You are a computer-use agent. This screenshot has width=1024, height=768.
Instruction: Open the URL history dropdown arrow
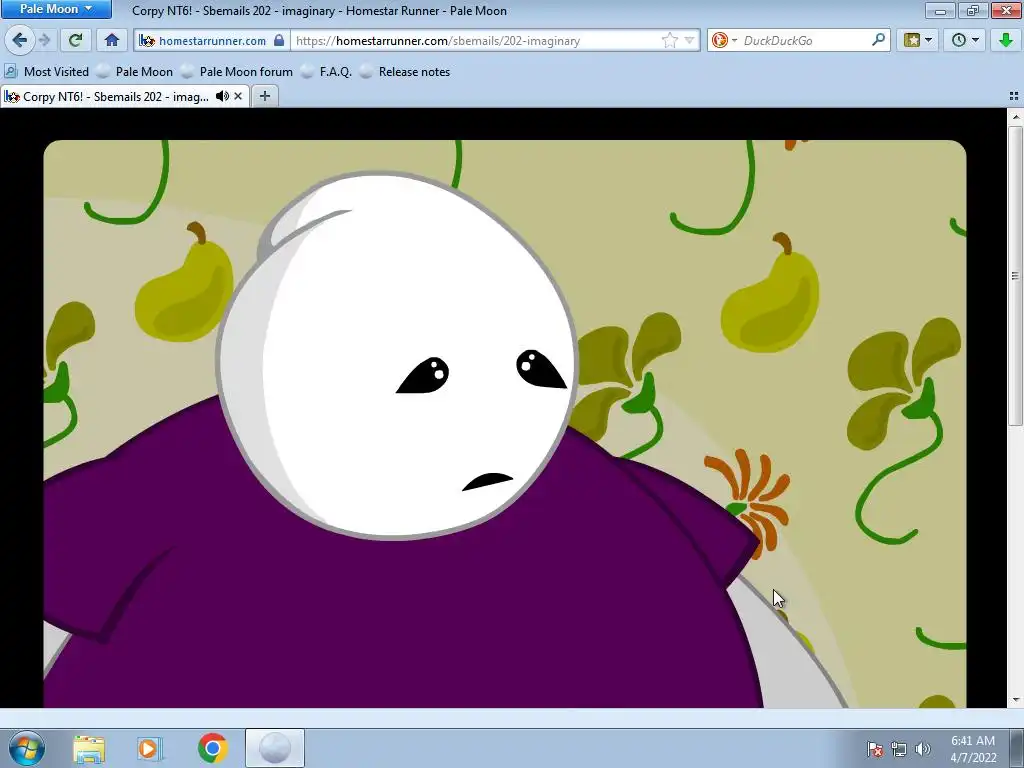tap(689, 40)
